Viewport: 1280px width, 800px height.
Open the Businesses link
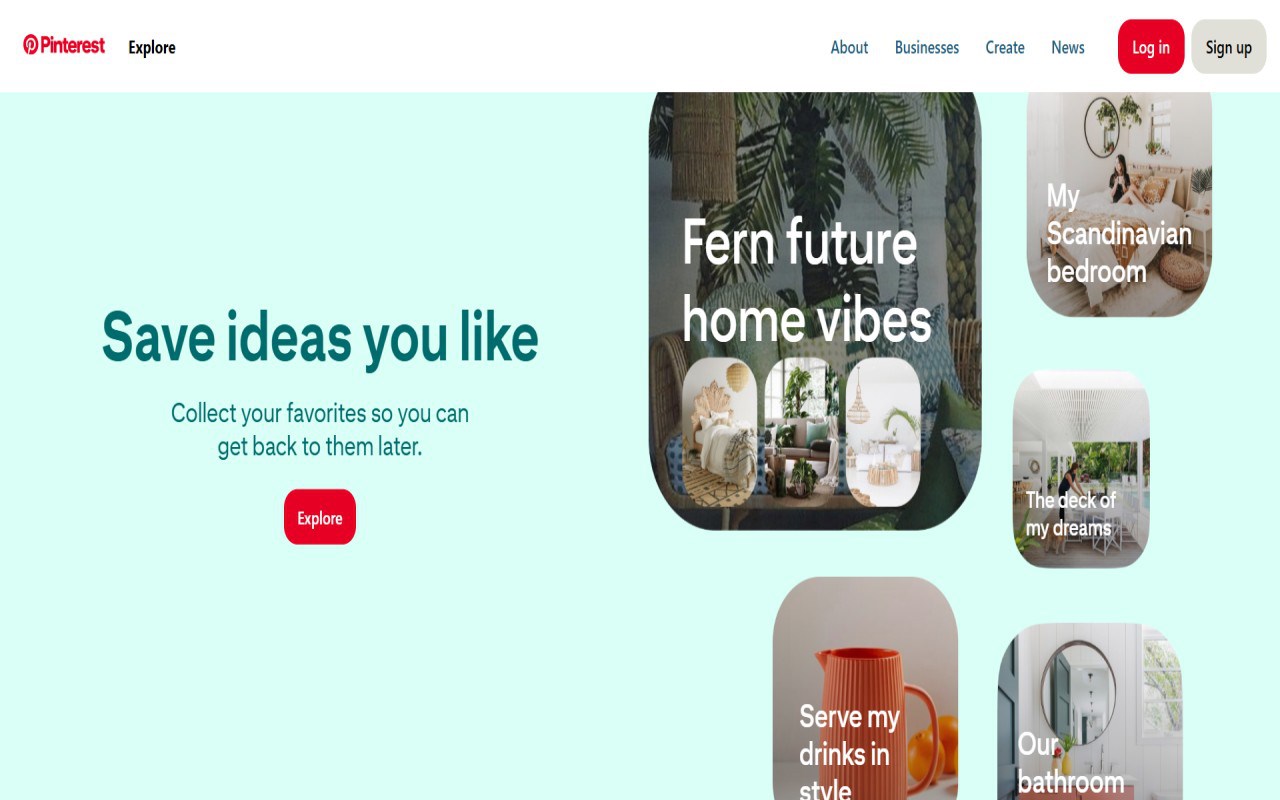click(926, 47)
